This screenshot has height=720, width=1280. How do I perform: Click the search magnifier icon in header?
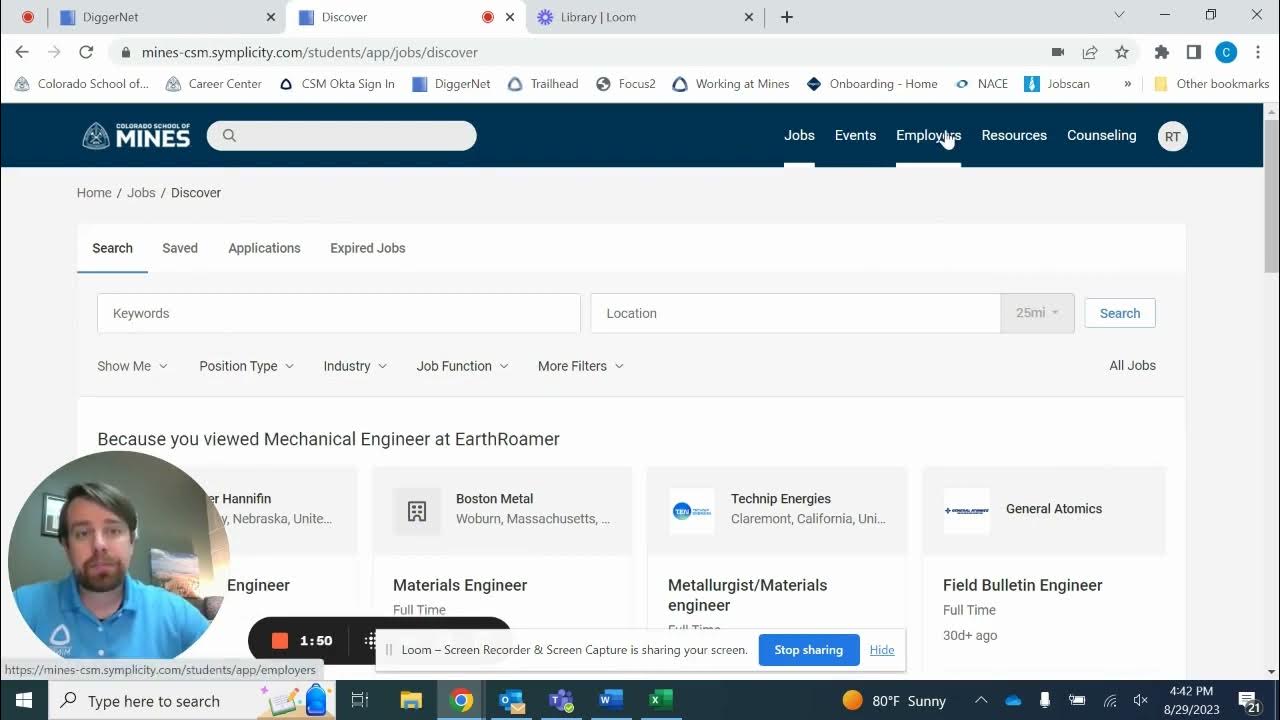229,136
